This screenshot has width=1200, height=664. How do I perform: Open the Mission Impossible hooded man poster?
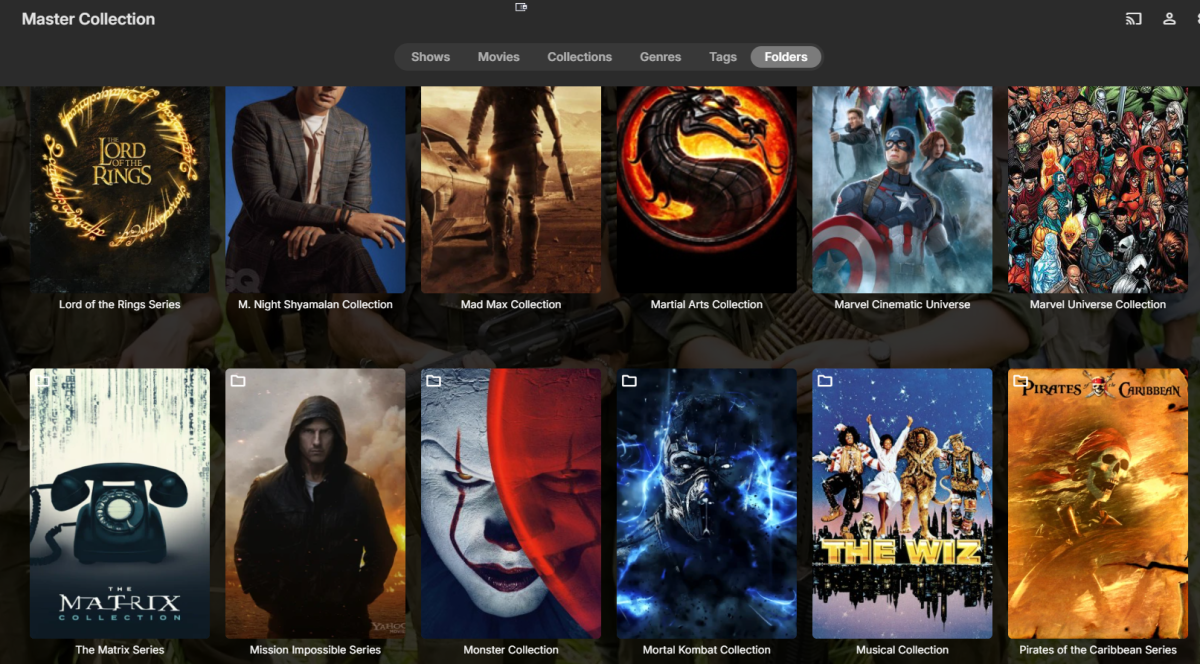tap(315, 503)
